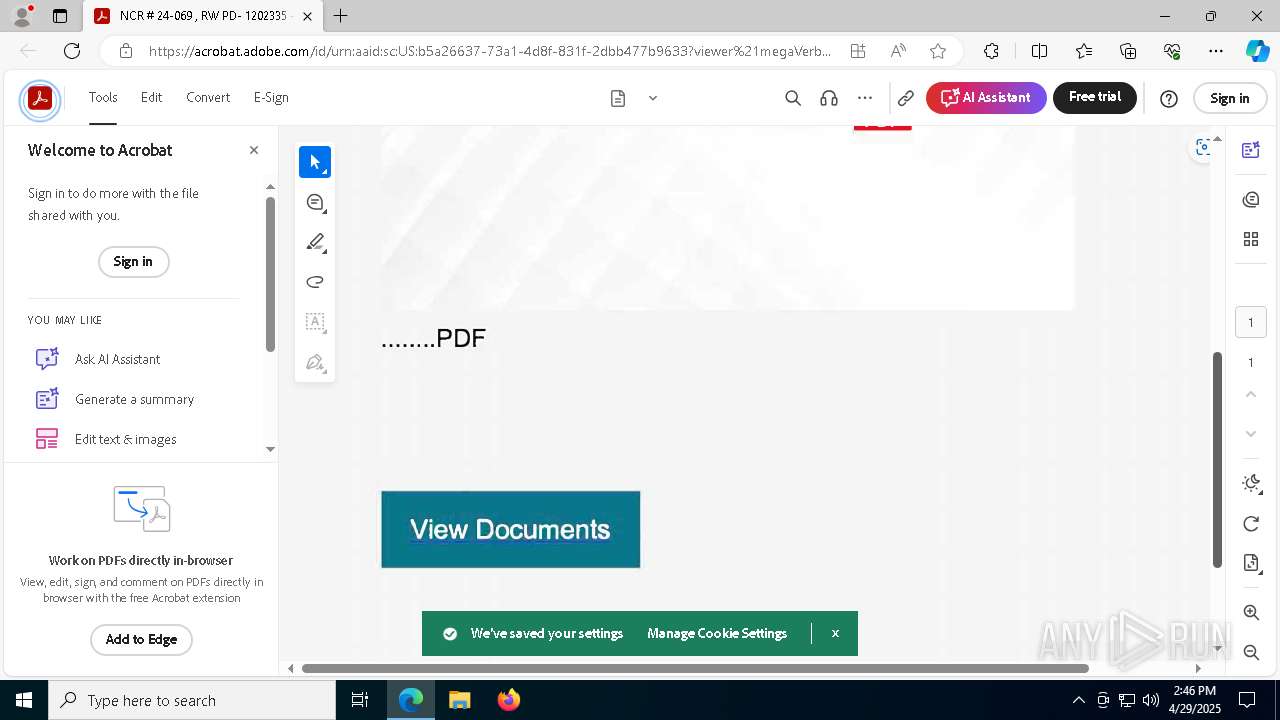
Task: Open the document search magnifier
Action: pyautogui.click(x=793, y=98)
